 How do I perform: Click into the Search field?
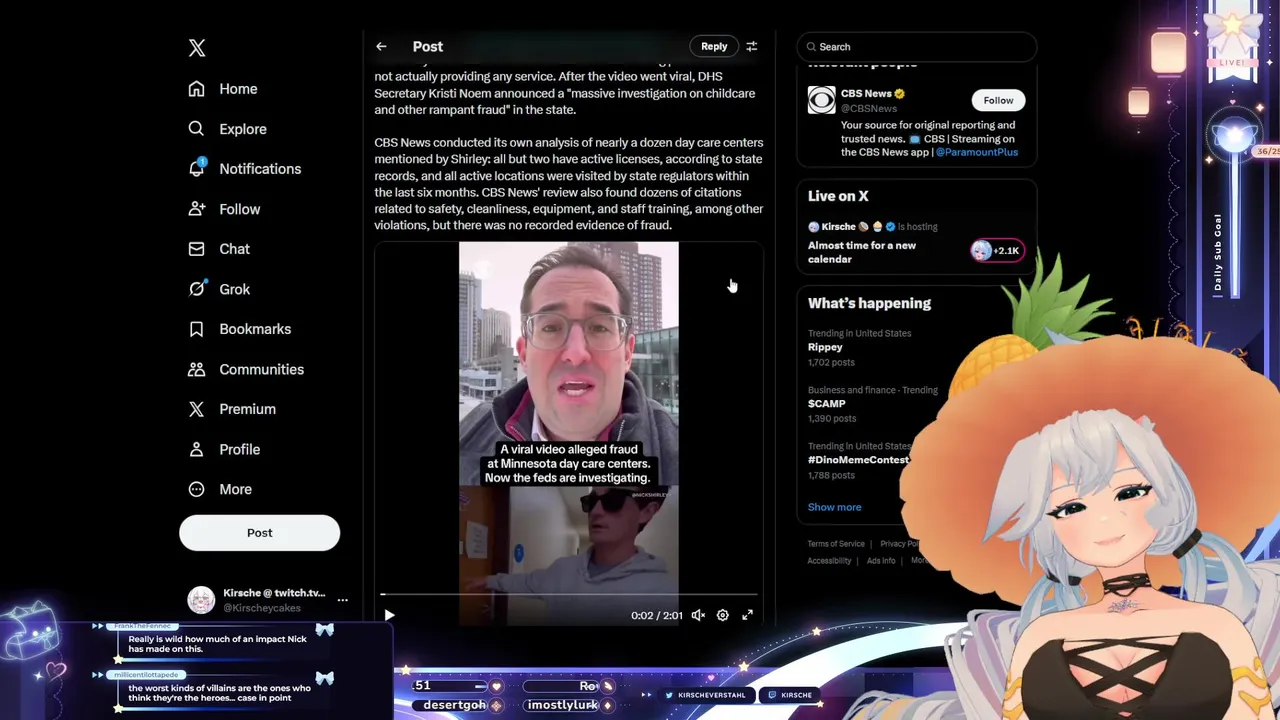tap(917, 47)
